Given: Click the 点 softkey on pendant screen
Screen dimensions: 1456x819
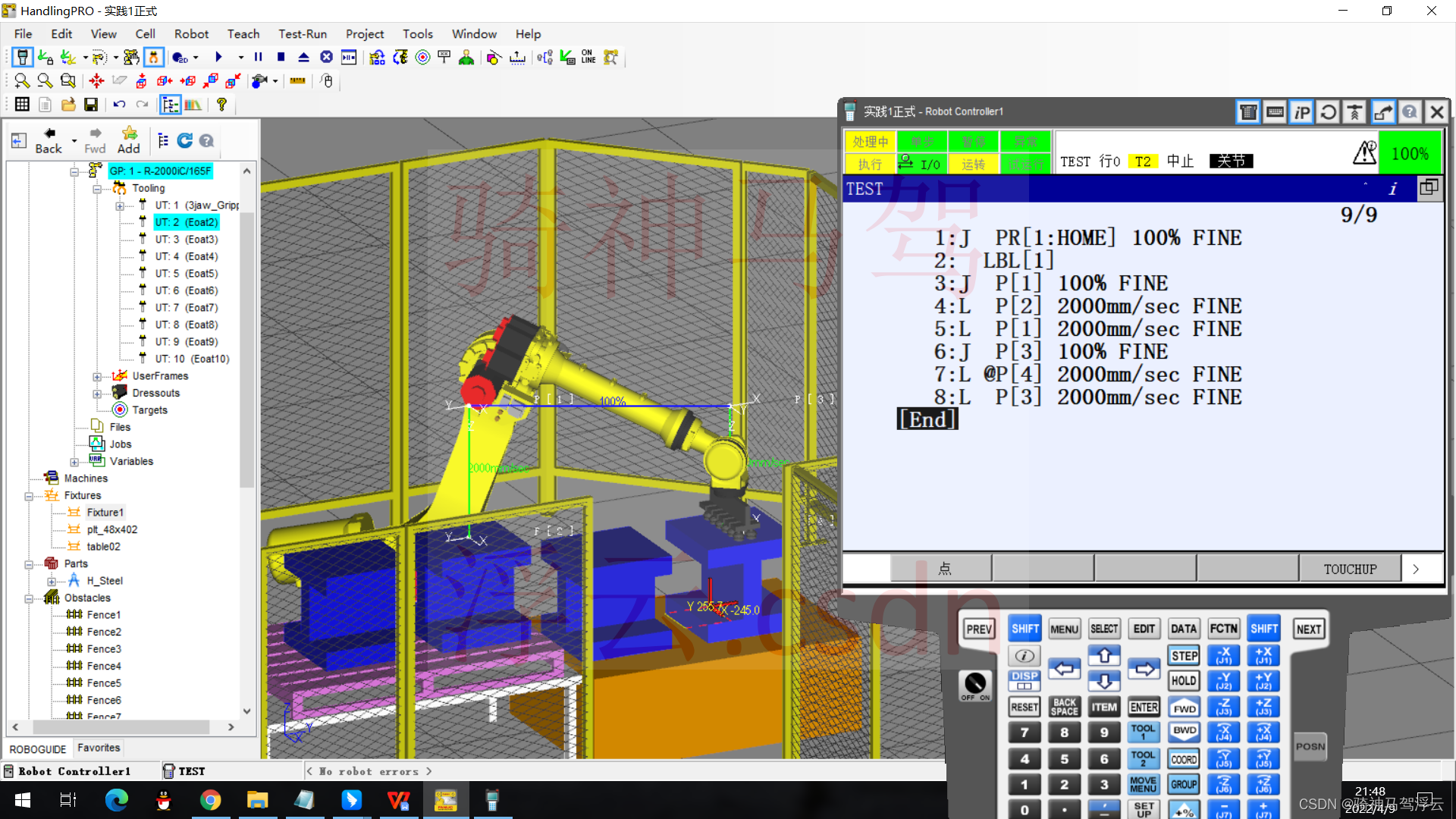Looking at the screenshot, I should [942, 569].
